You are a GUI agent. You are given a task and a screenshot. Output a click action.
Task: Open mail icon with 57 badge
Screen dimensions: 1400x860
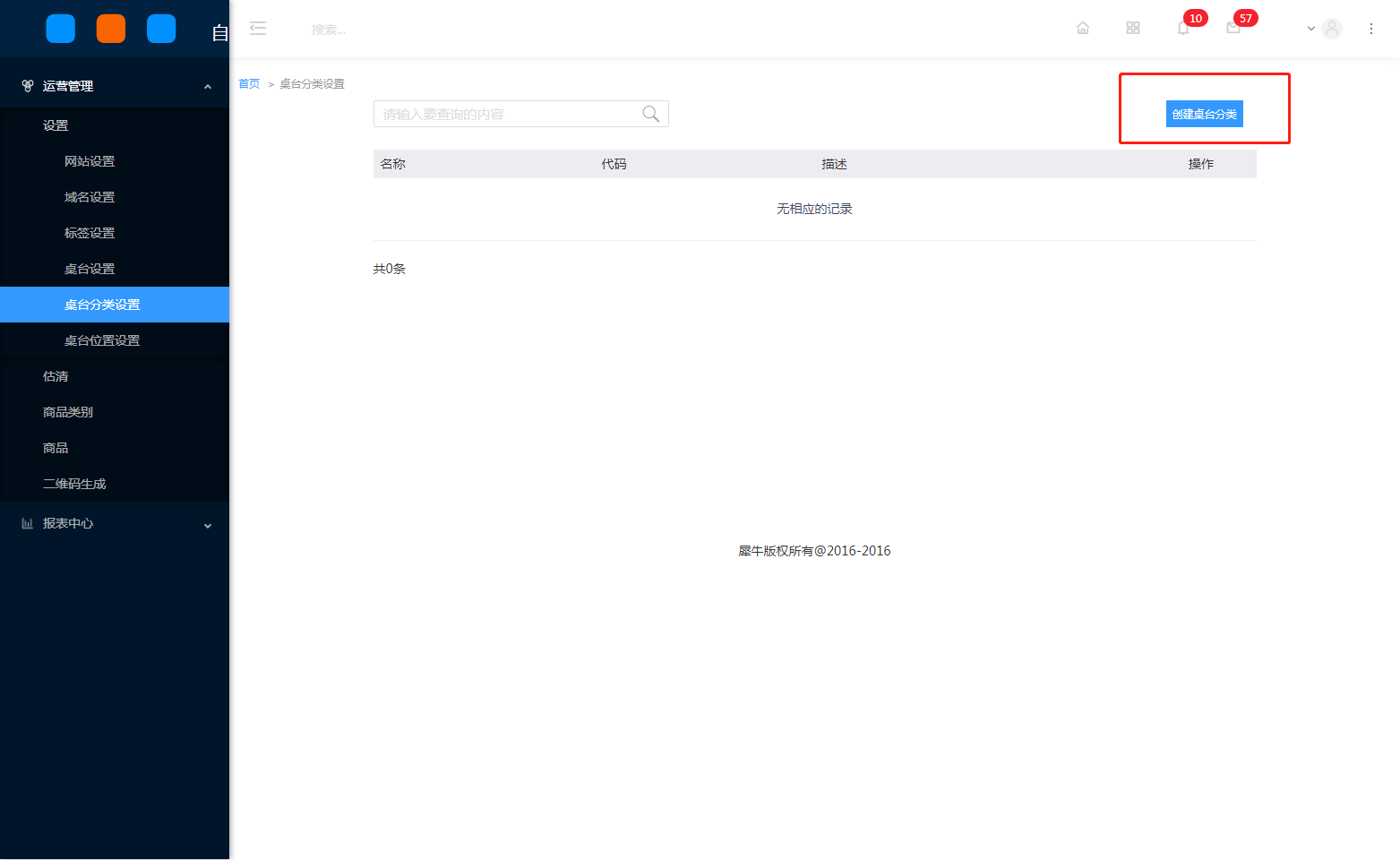point(1233,28)
